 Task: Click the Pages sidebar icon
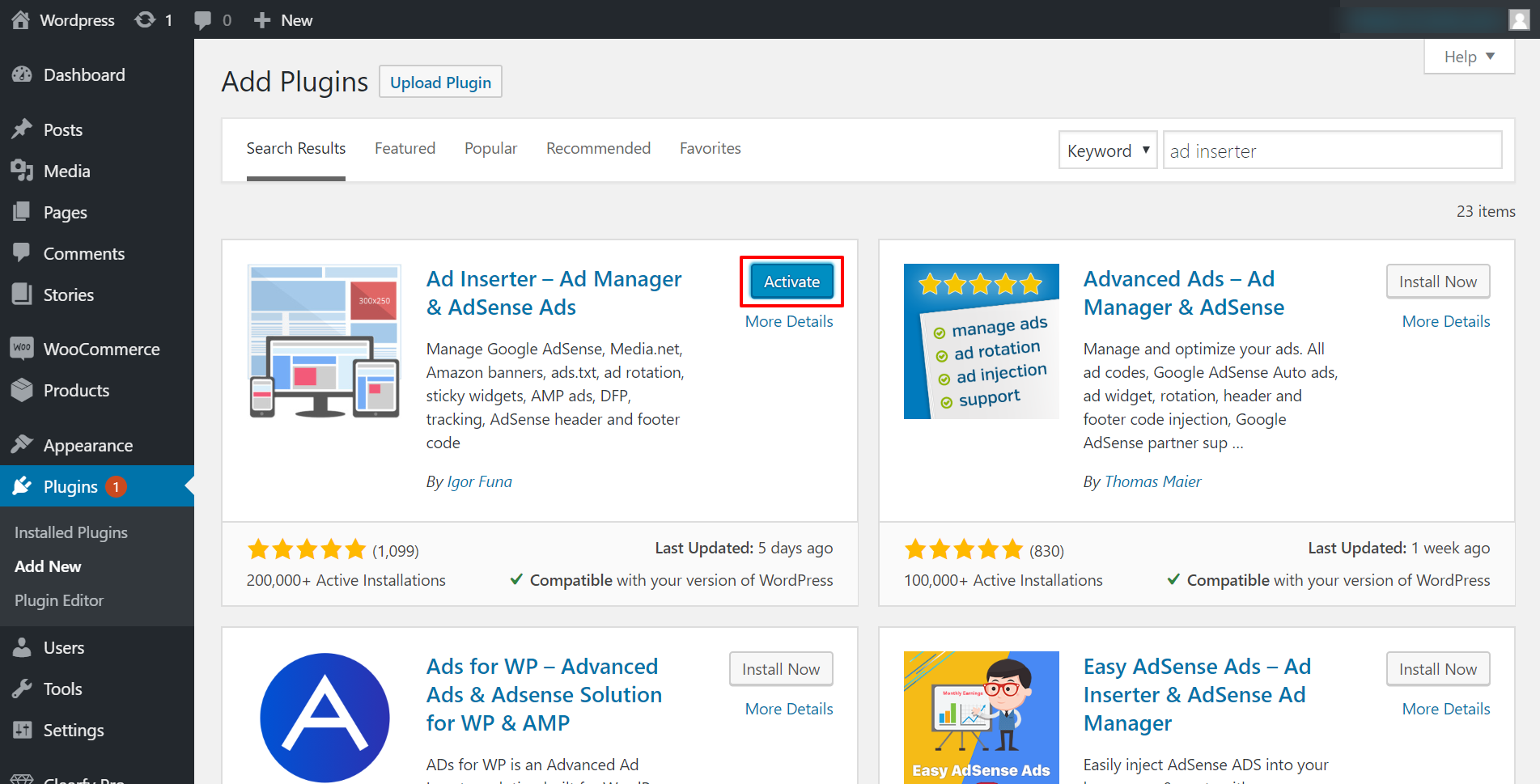click(x=22, y=212)
